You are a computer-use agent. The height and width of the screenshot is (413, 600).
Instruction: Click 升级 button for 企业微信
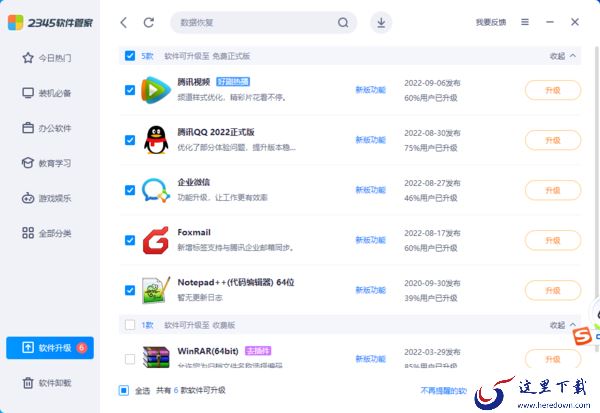point(553,190)
